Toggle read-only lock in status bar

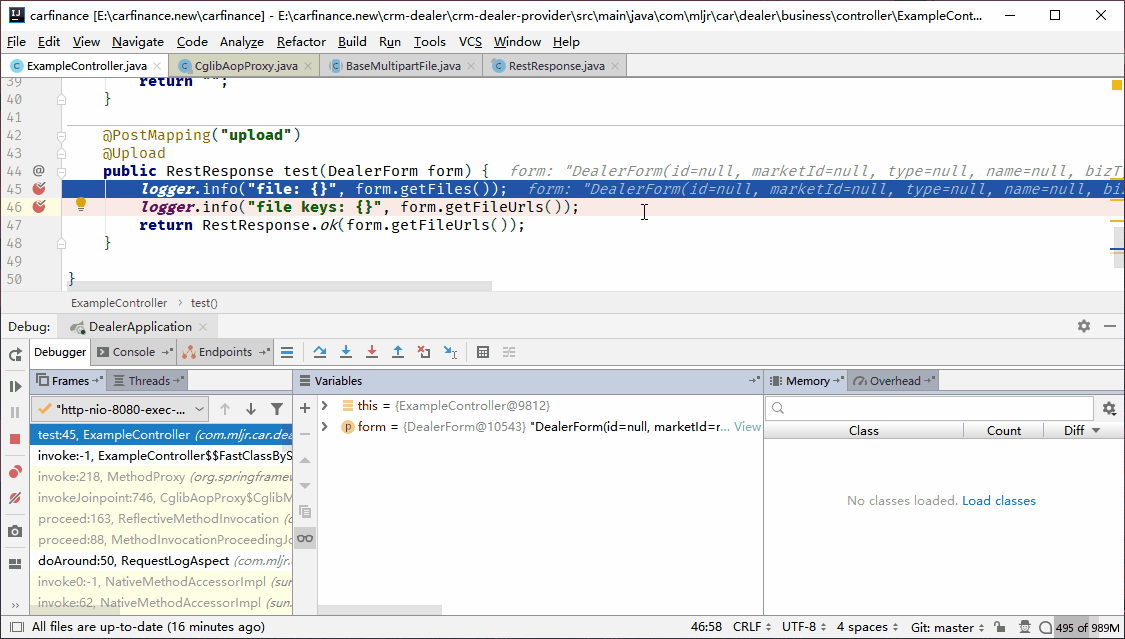[1001, 627]
